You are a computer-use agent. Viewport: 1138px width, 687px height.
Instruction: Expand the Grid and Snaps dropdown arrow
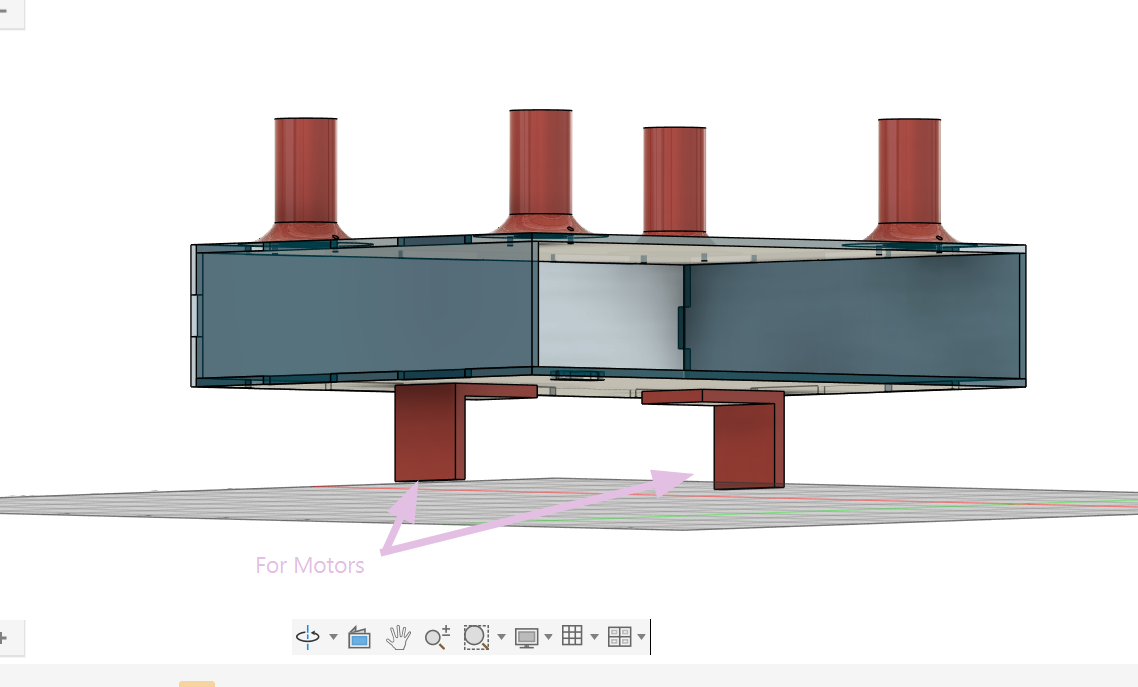[594, 637]
